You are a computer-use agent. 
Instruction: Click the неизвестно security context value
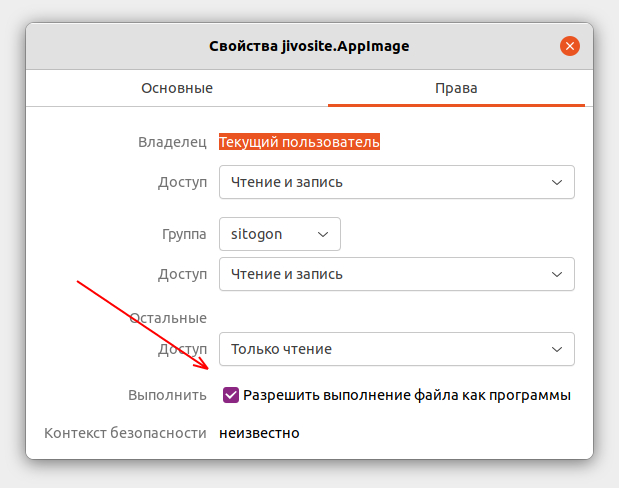coord(259,433)
